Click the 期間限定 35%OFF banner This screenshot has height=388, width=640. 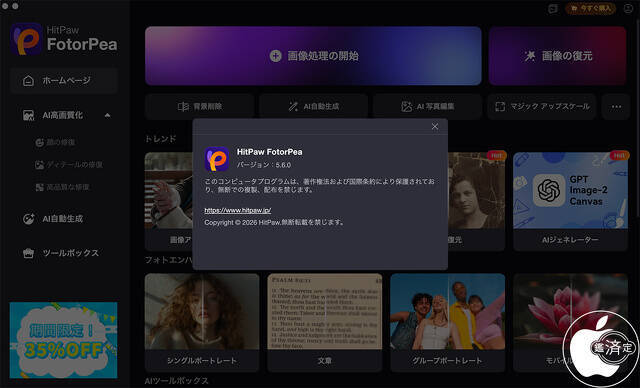(x=64, y=340)
